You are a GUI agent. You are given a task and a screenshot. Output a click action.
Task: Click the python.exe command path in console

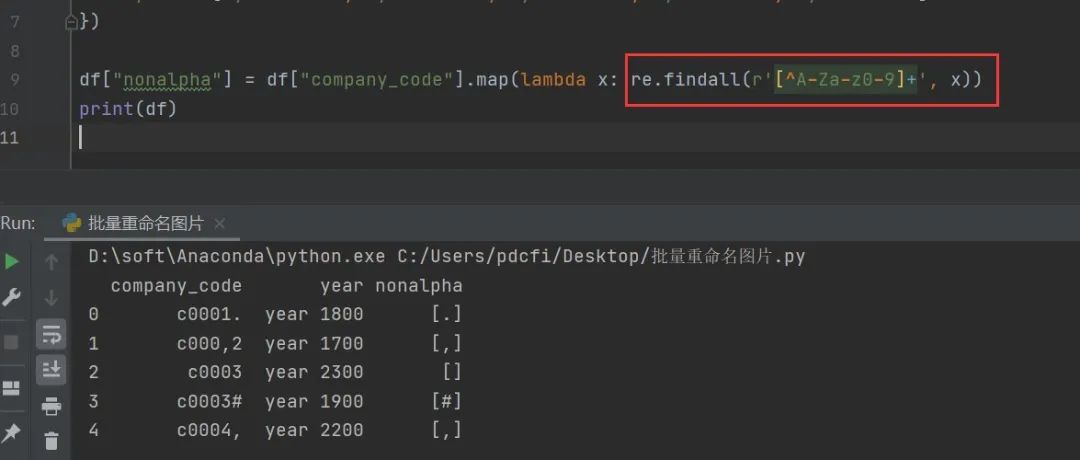point(237,257)
